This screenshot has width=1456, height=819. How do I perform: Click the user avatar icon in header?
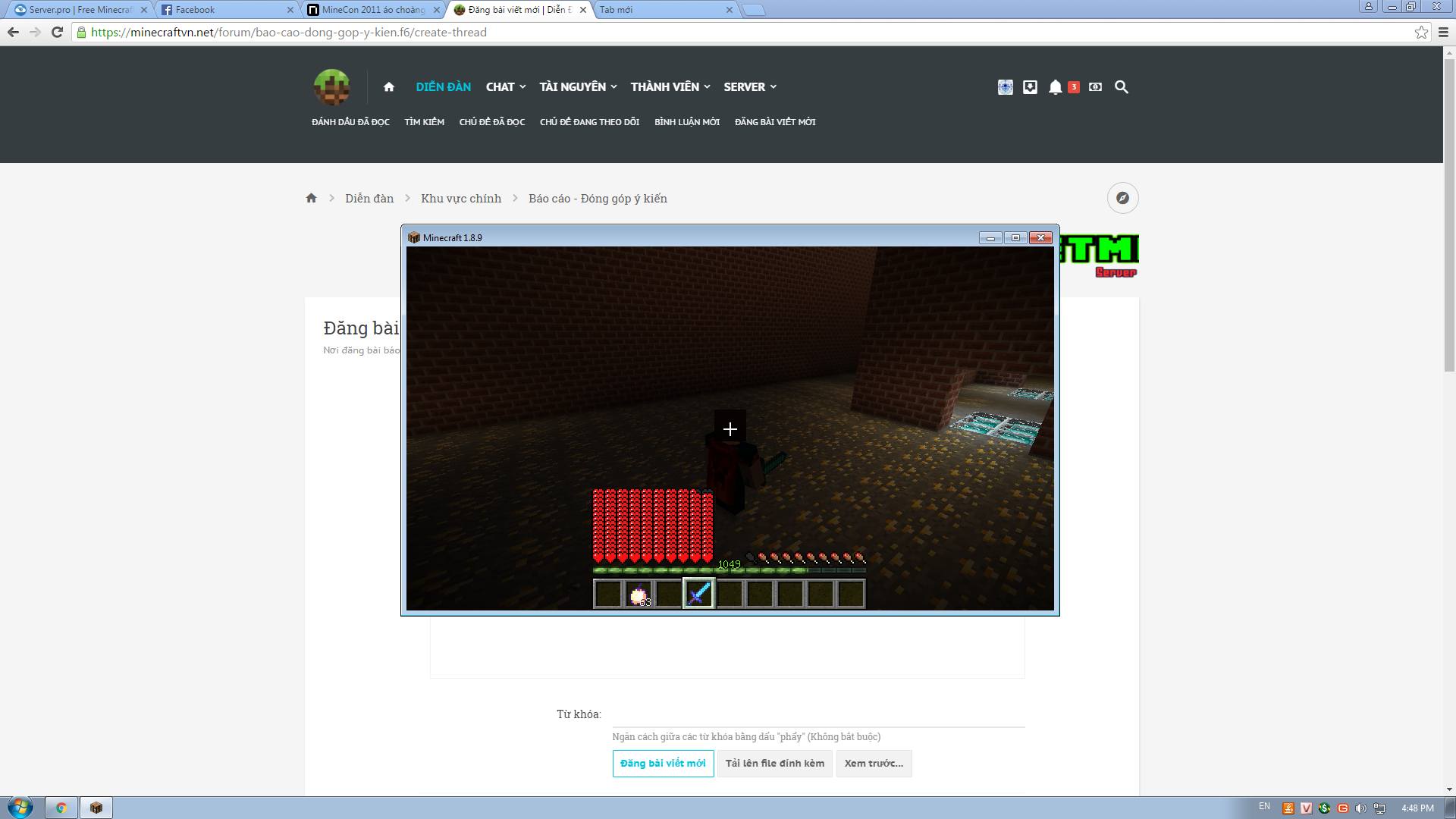pos(1005,87)
